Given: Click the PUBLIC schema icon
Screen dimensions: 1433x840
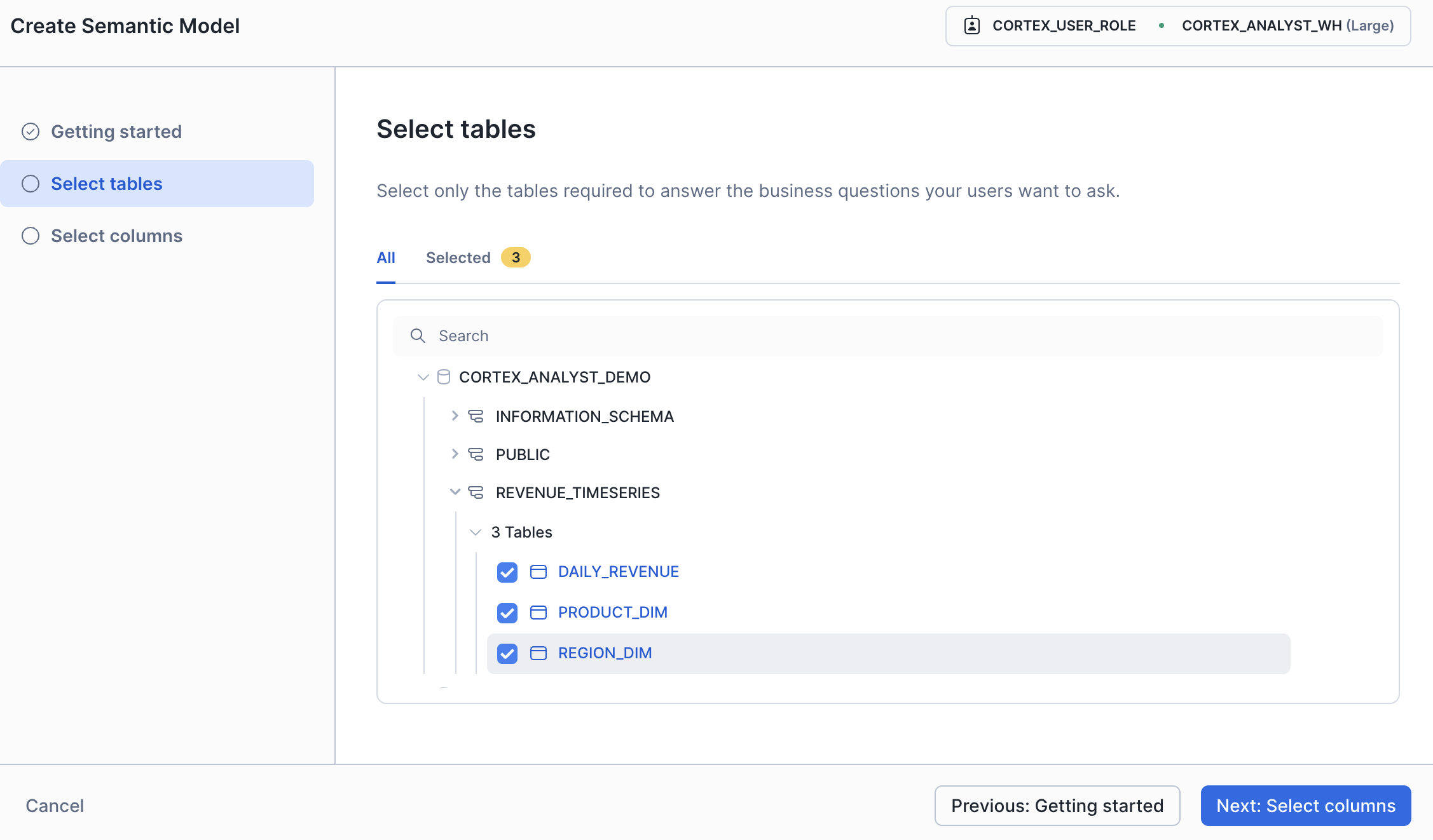Looking at the screenshot, I should [x=476, y=454].
